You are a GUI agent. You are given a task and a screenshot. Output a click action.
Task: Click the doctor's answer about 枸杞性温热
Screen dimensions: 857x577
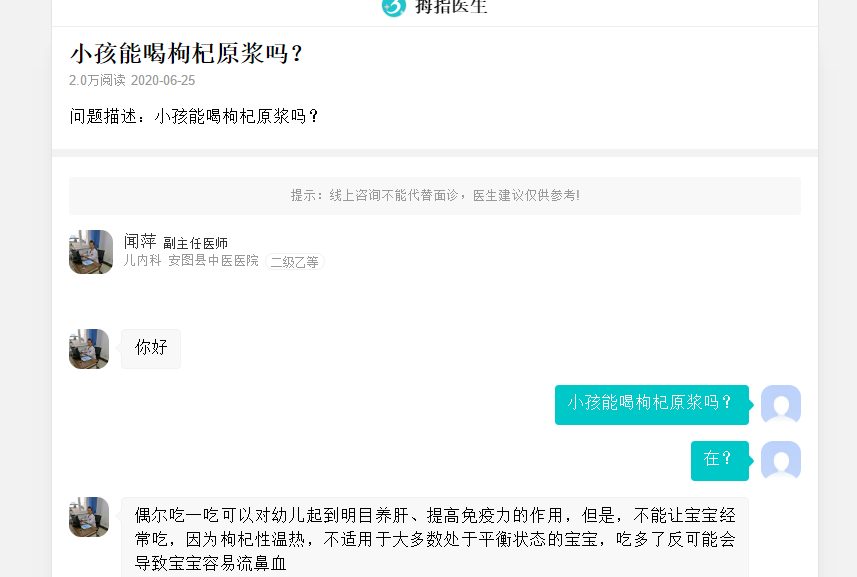click(435, 537)
